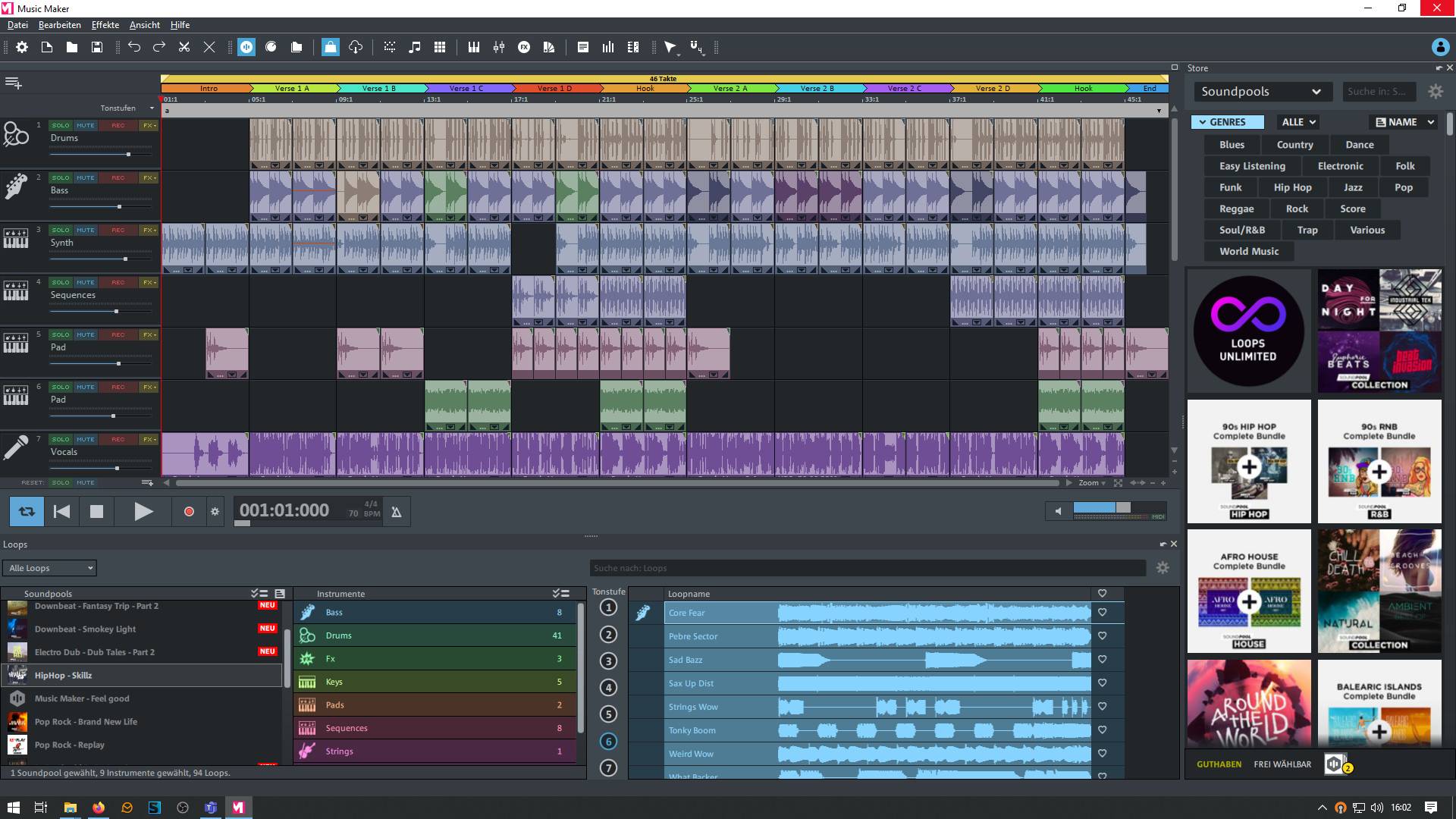Open the Alle Loops filter dropdown
1456x819 pixels.
48,567
